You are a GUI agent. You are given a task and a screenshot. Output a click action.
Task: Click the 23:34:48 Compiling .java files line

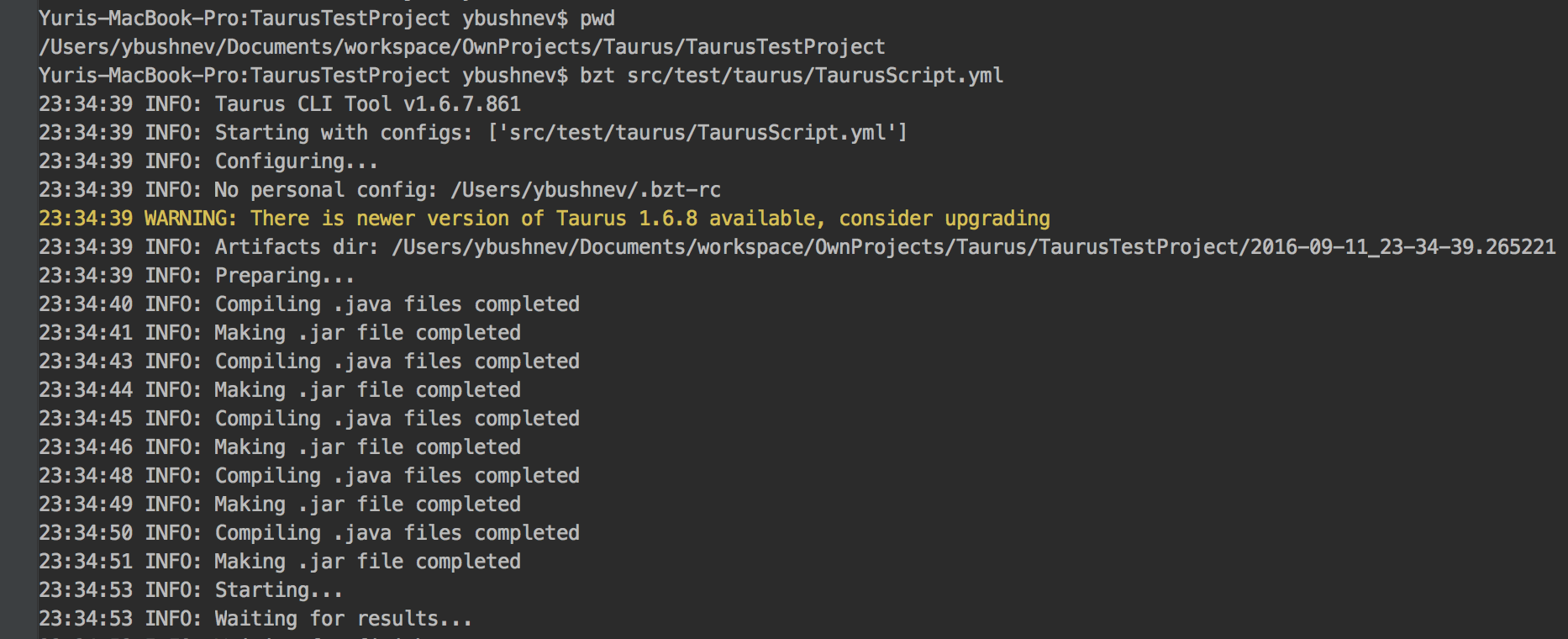[309, 476]
